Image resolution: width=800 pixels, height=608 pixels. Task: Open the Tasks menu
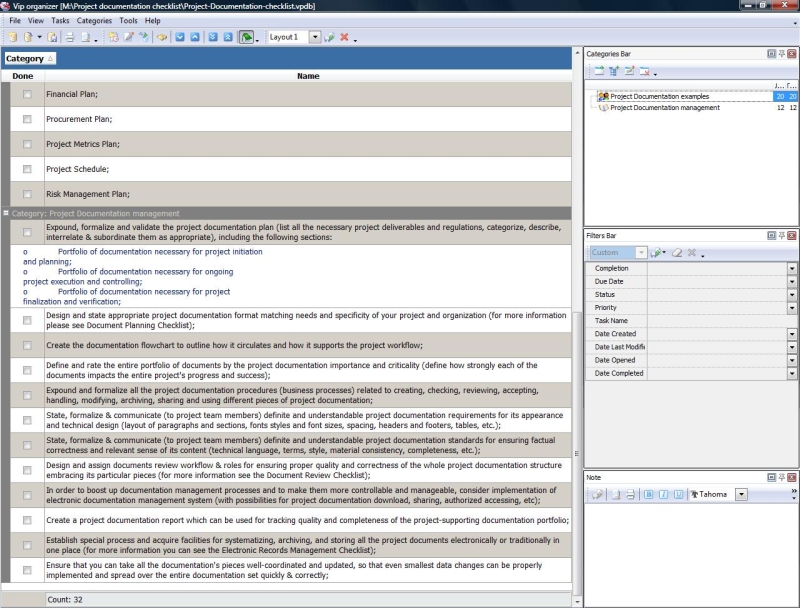(63, 18)
